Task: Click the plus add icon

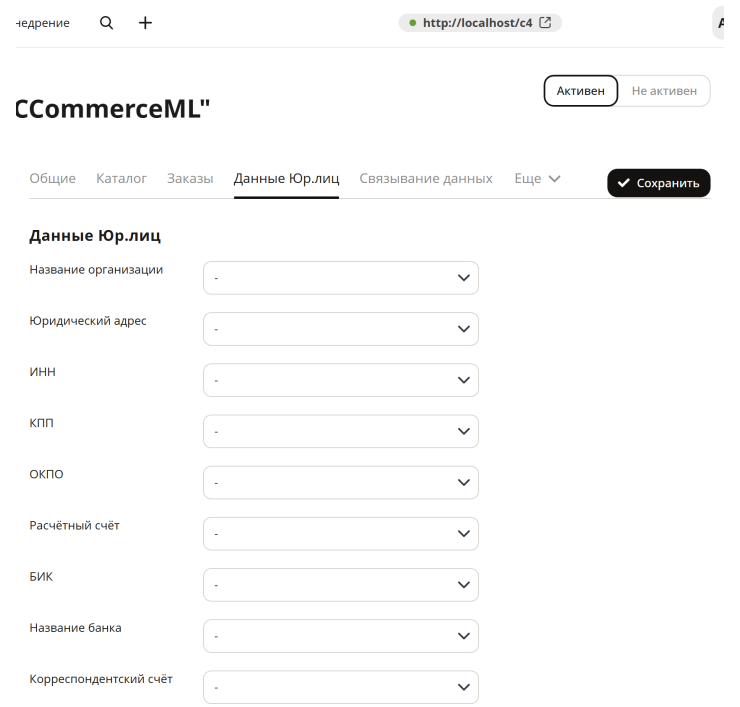Action: (x=145, y=23)
